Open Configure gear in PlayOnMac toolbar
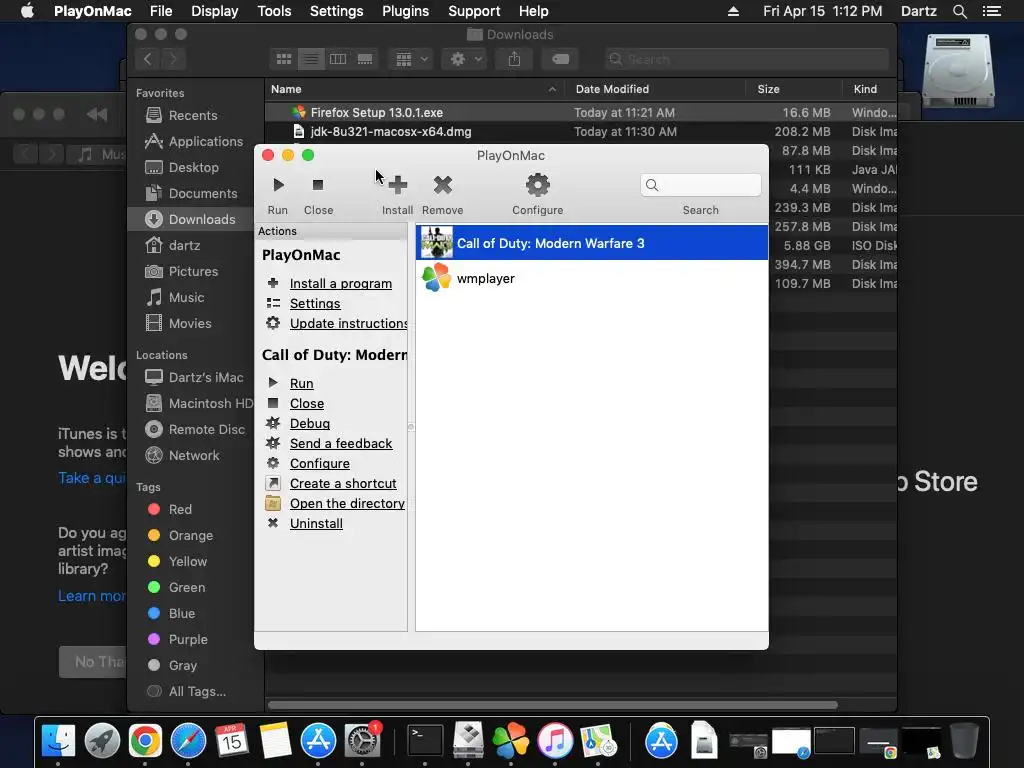The height and width of the screenshot is (768, 1024). (537, 185)
